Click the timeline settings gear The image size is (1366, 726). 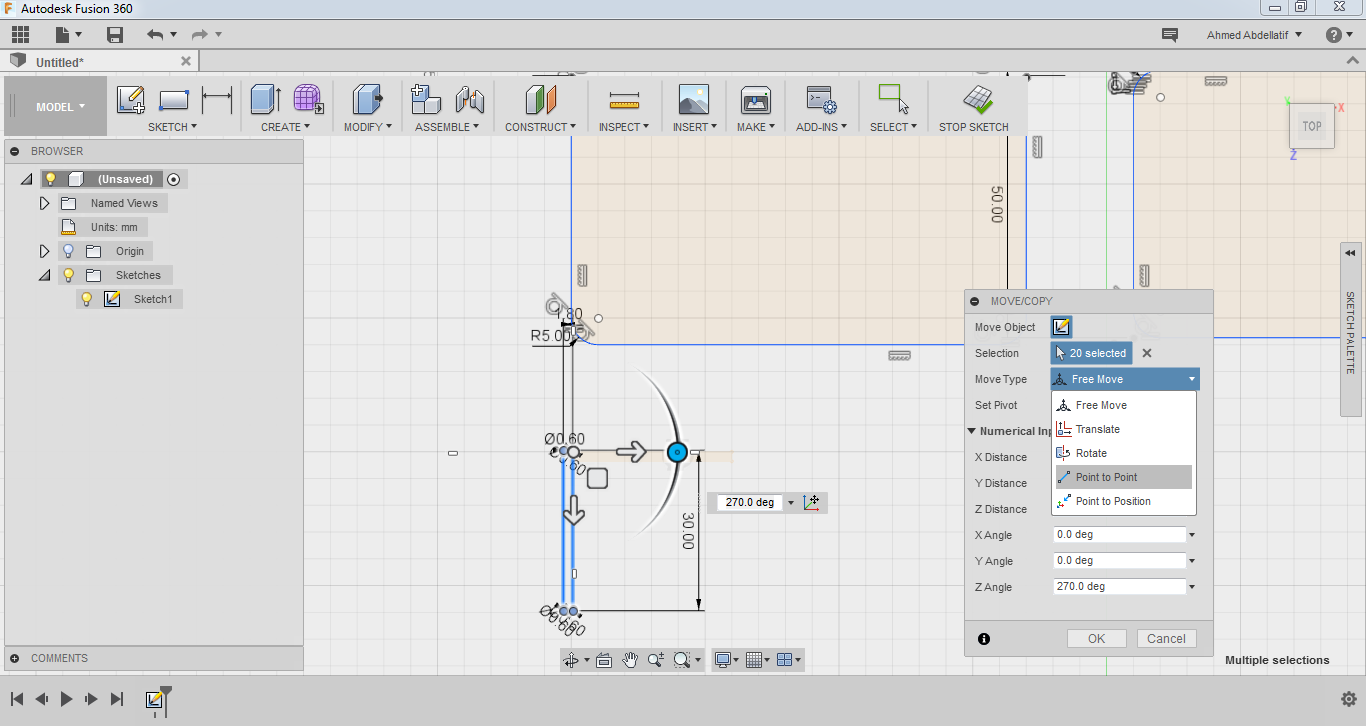tap(1348, 699)
